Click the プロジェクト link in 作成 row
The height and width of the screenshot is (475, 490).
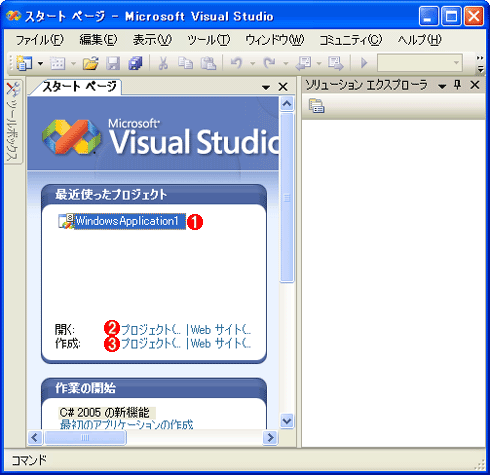click(x=151, y=343)
